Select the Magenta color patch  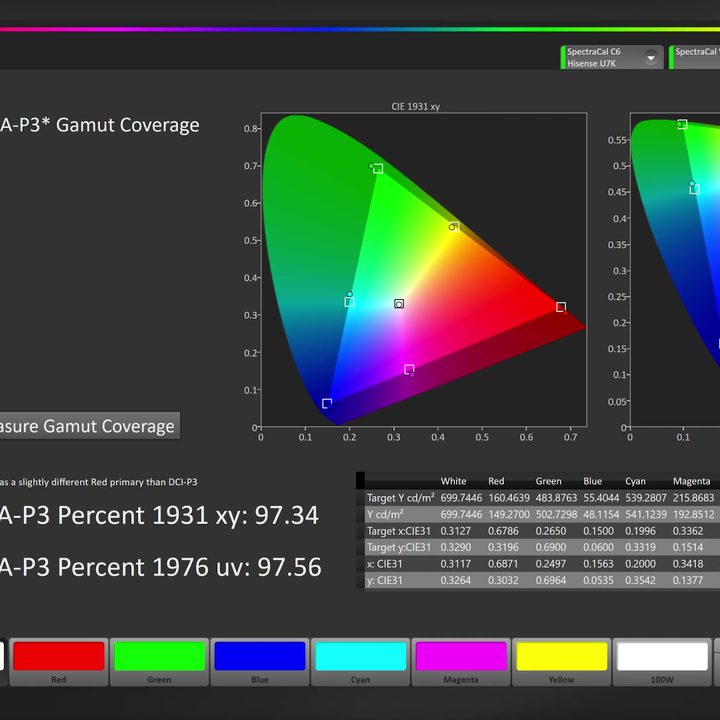(x=461, y=661)
